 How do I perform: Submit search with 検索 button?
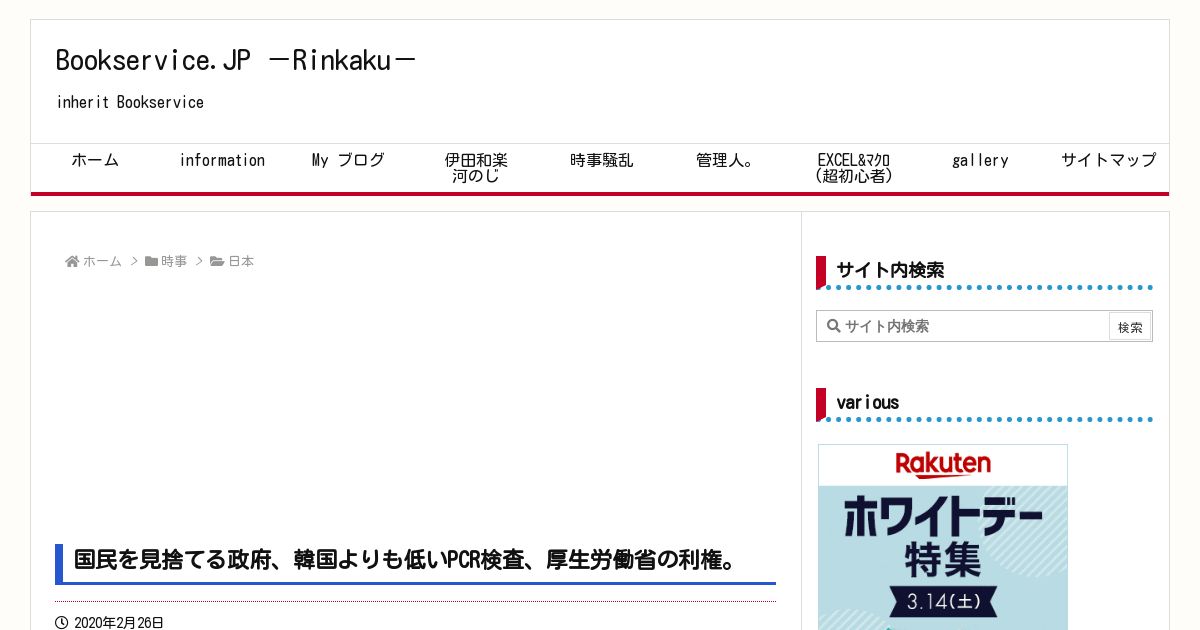point(1130,327)
